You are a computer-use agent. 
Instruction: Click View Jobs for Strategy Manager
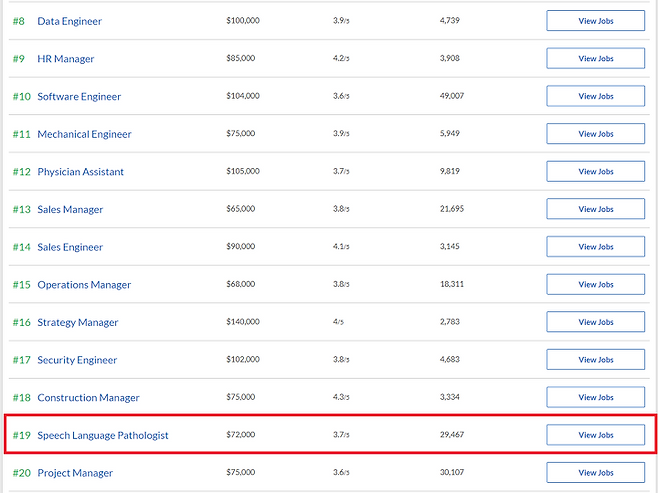tap(595, 322)
